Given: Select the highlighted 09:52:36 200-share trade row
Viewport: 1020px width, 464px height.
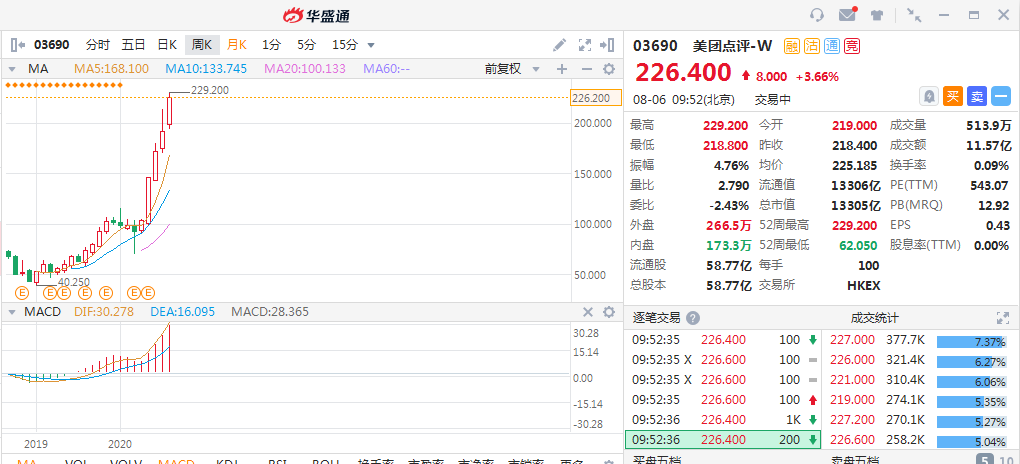Looking at the screenshot, I should pyautogui.click(x=723, y=440).
